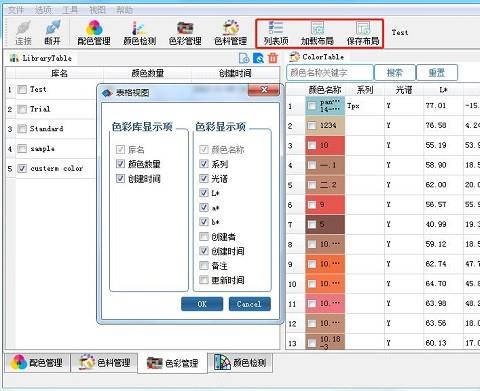Click the 断开 disconnect toolbar icon

(53, 33)
